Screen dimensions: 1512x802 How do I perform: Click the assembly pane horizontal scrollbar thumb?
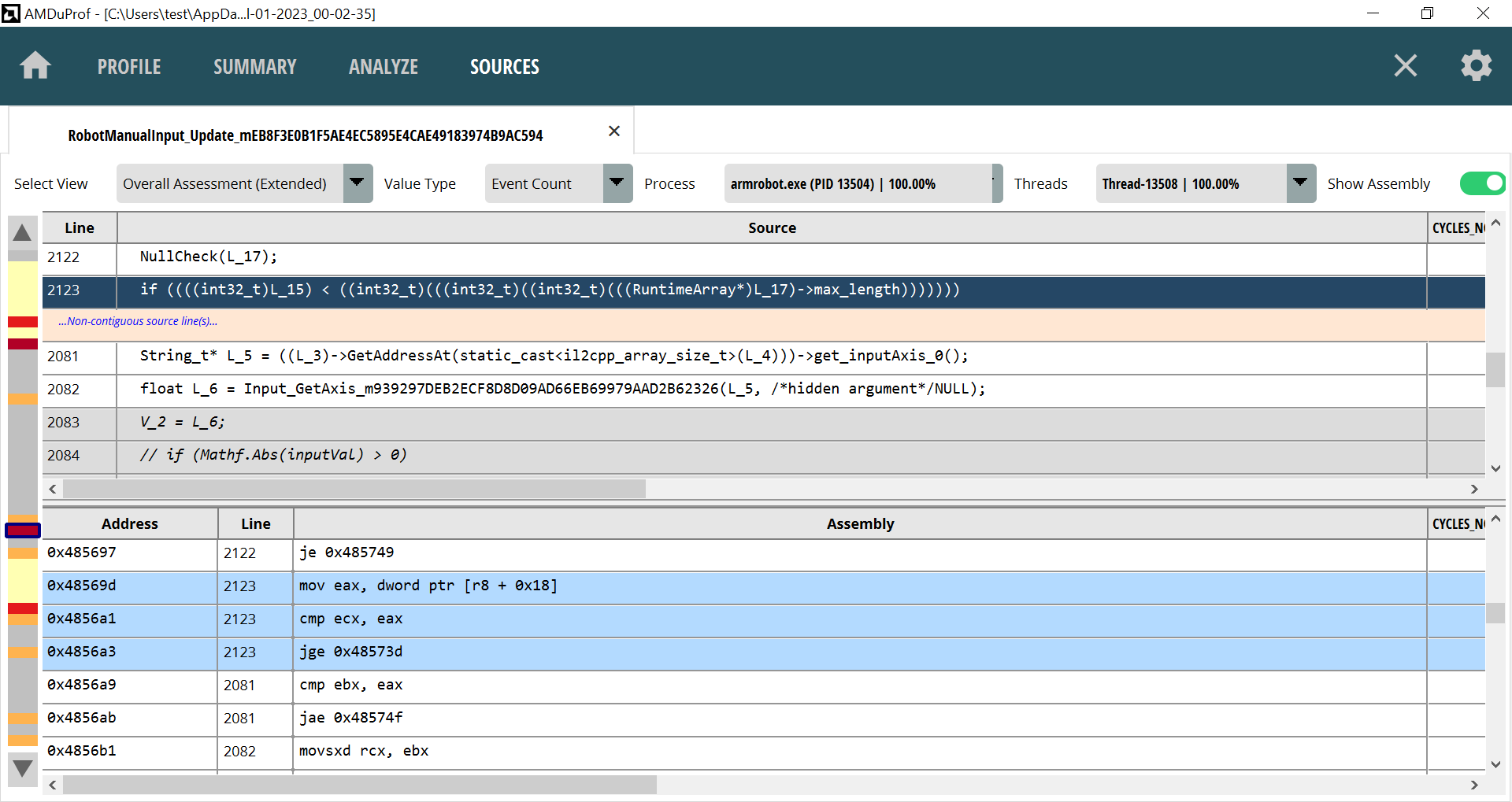pyautogui.click(x=360, y=785)
